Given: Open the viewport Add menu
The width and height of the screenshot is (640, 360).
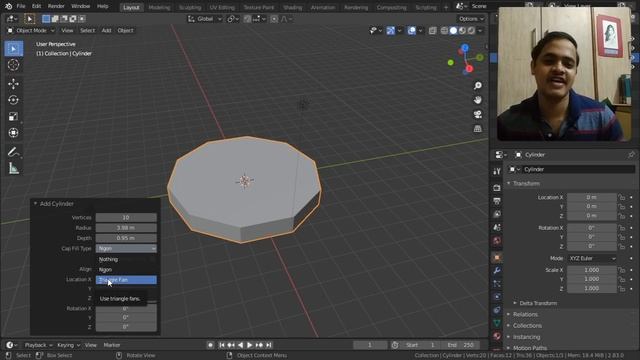Looking at the screenshot, I should [106, 31].
